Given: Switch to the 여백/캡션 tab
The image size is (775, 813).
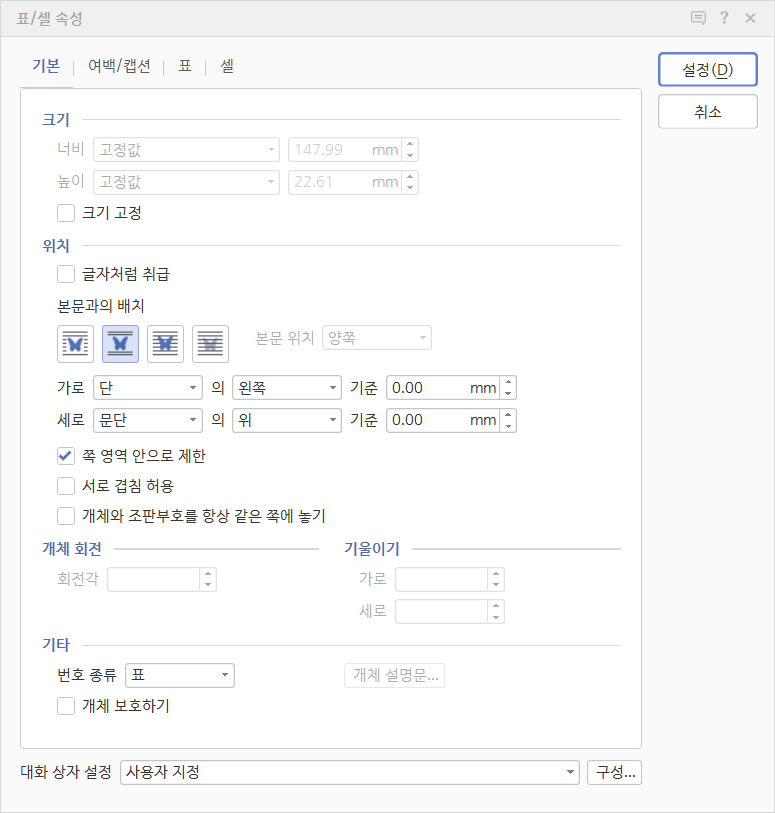Looking at the screenshot, I should 119,66.
